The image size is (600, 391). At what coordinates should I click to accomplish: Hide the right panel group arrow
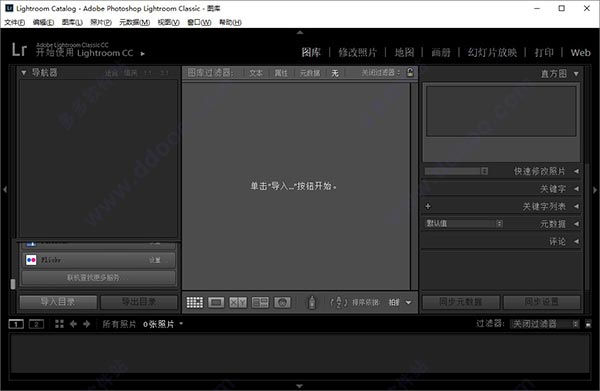click(595, 189)
